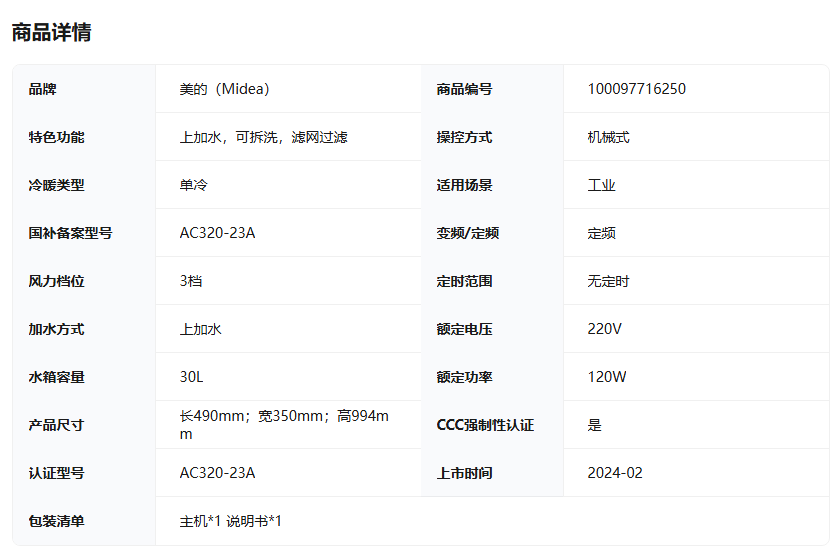The height and width of the screenshot is (556, 832).
Task: Select 上加水 in 加水方式 row
Action: click(x=200, y=329)
